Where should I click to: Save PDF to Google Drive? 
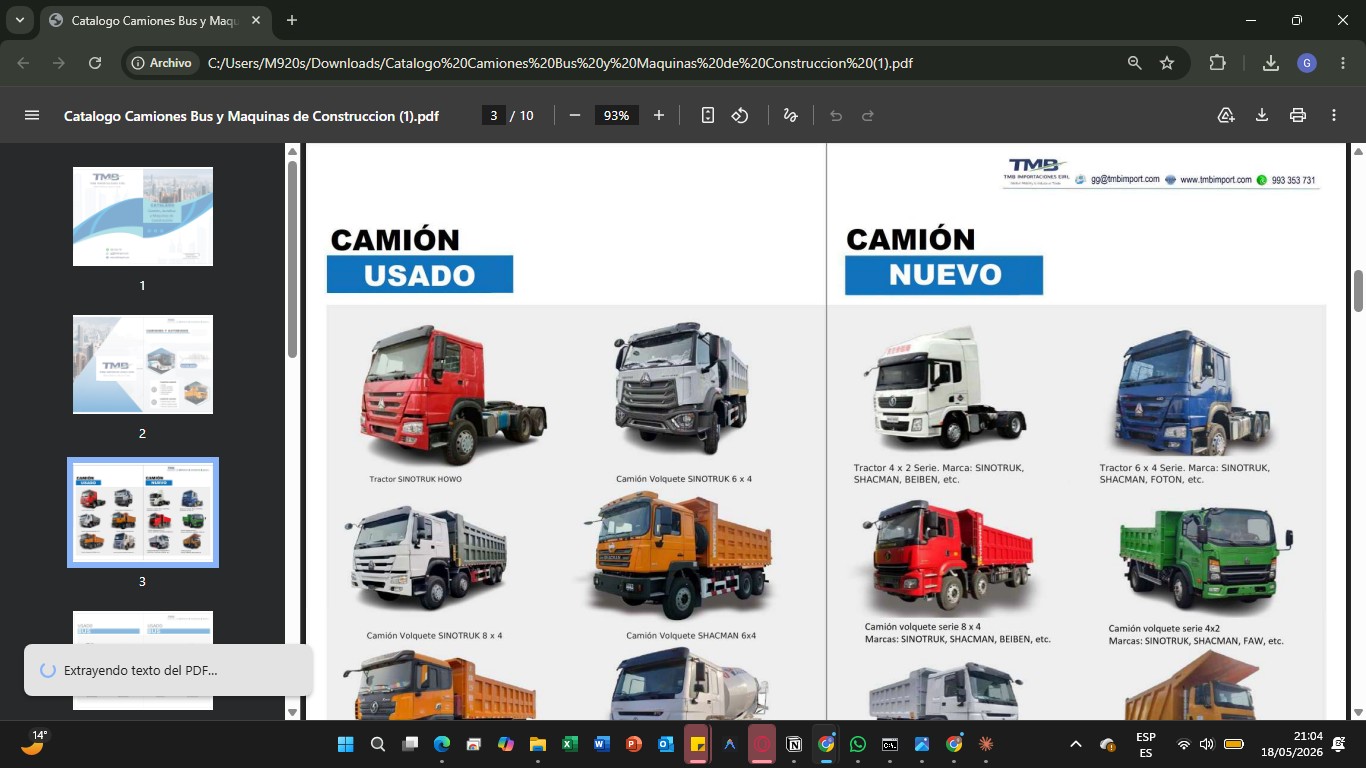click(1226, 115)
